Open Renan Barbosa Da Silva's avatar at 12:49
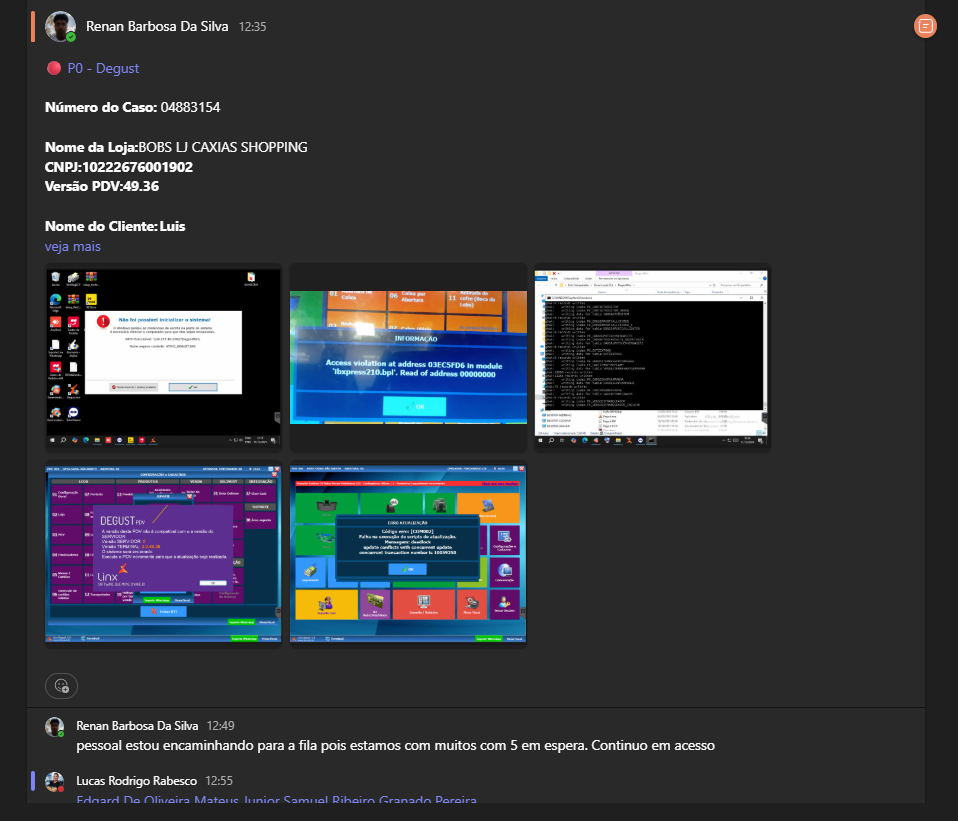This screenshot has width=958, height=821. (54, 727)
